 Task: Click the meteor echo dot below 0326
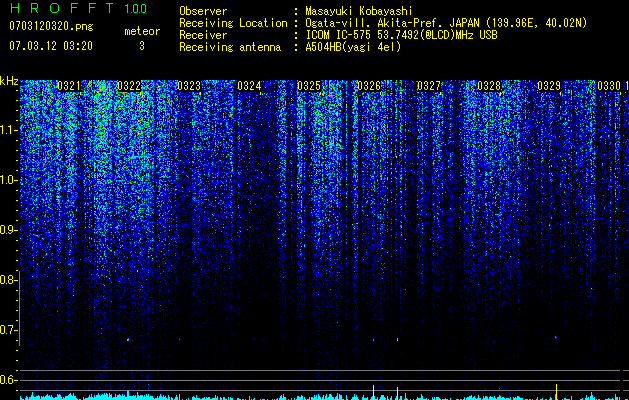coord(373,339)
